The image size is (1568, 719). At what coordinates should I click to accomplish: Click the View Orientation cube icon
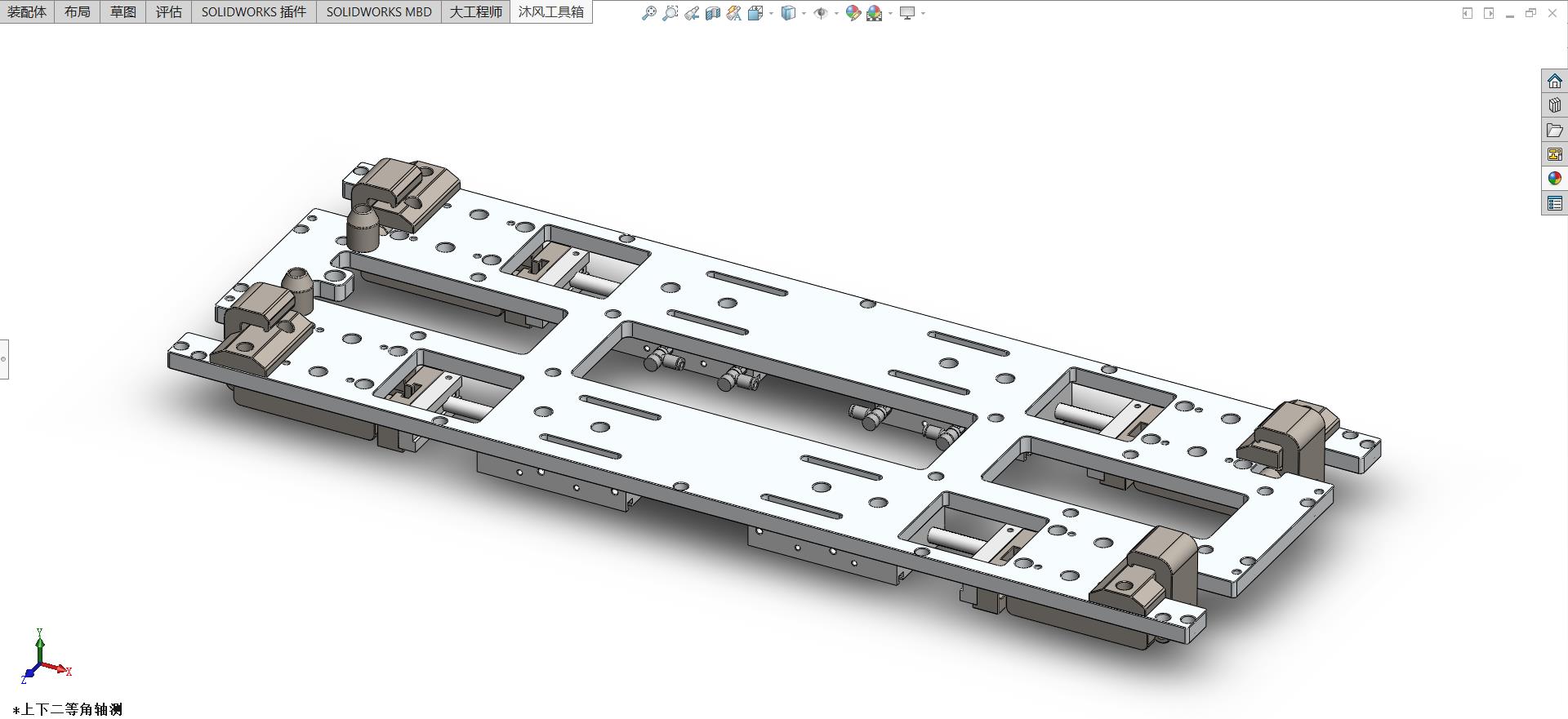(x=755, y=13)
